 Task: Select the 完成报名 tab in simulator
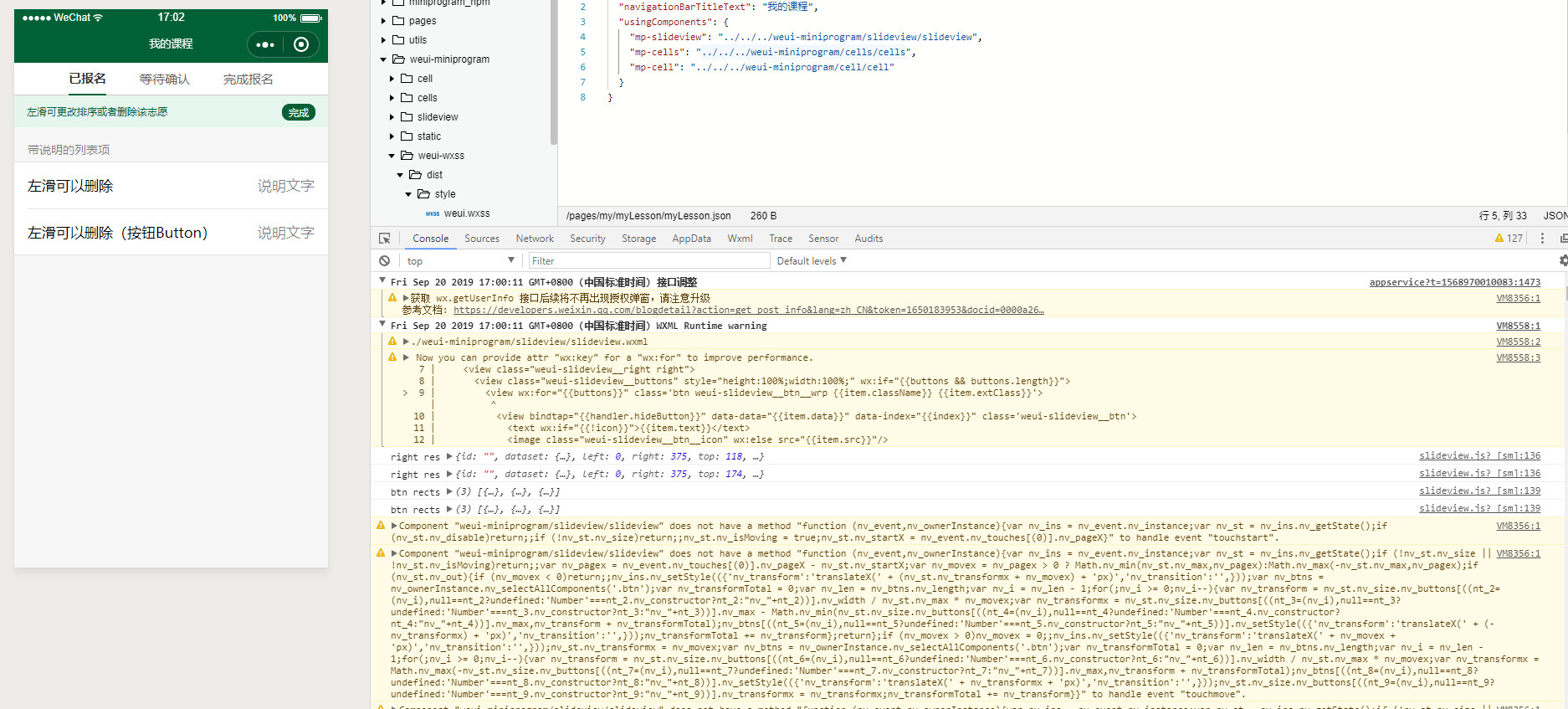pos(249,80)
